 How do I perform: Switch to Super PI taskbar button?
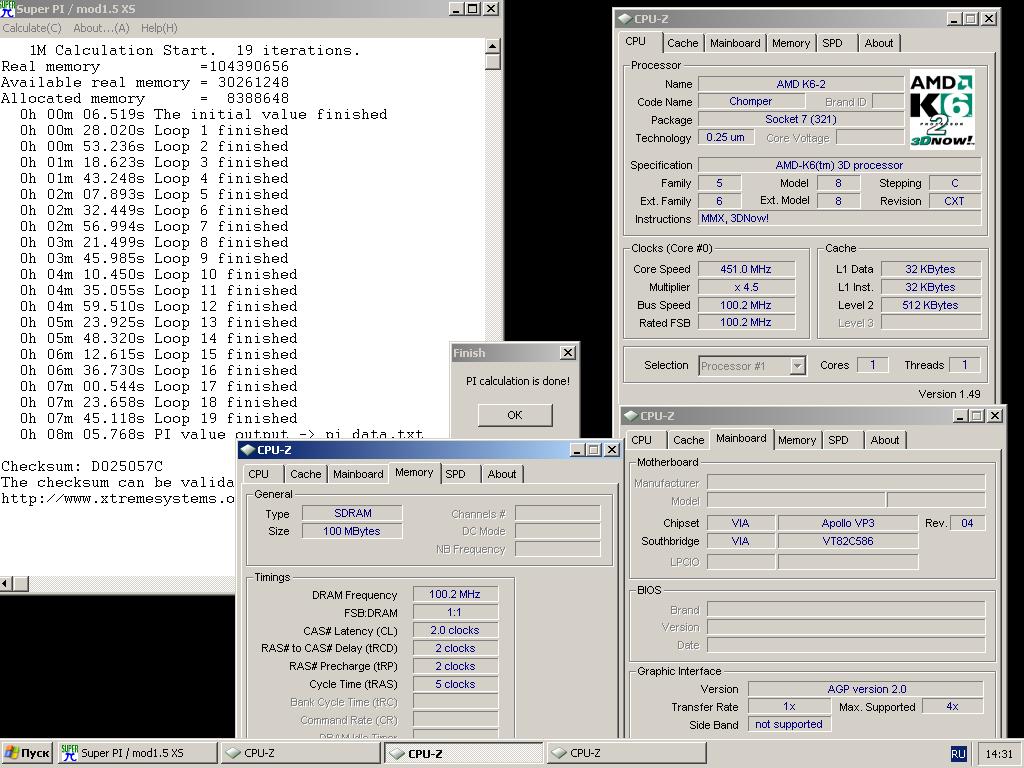point(137,753)
